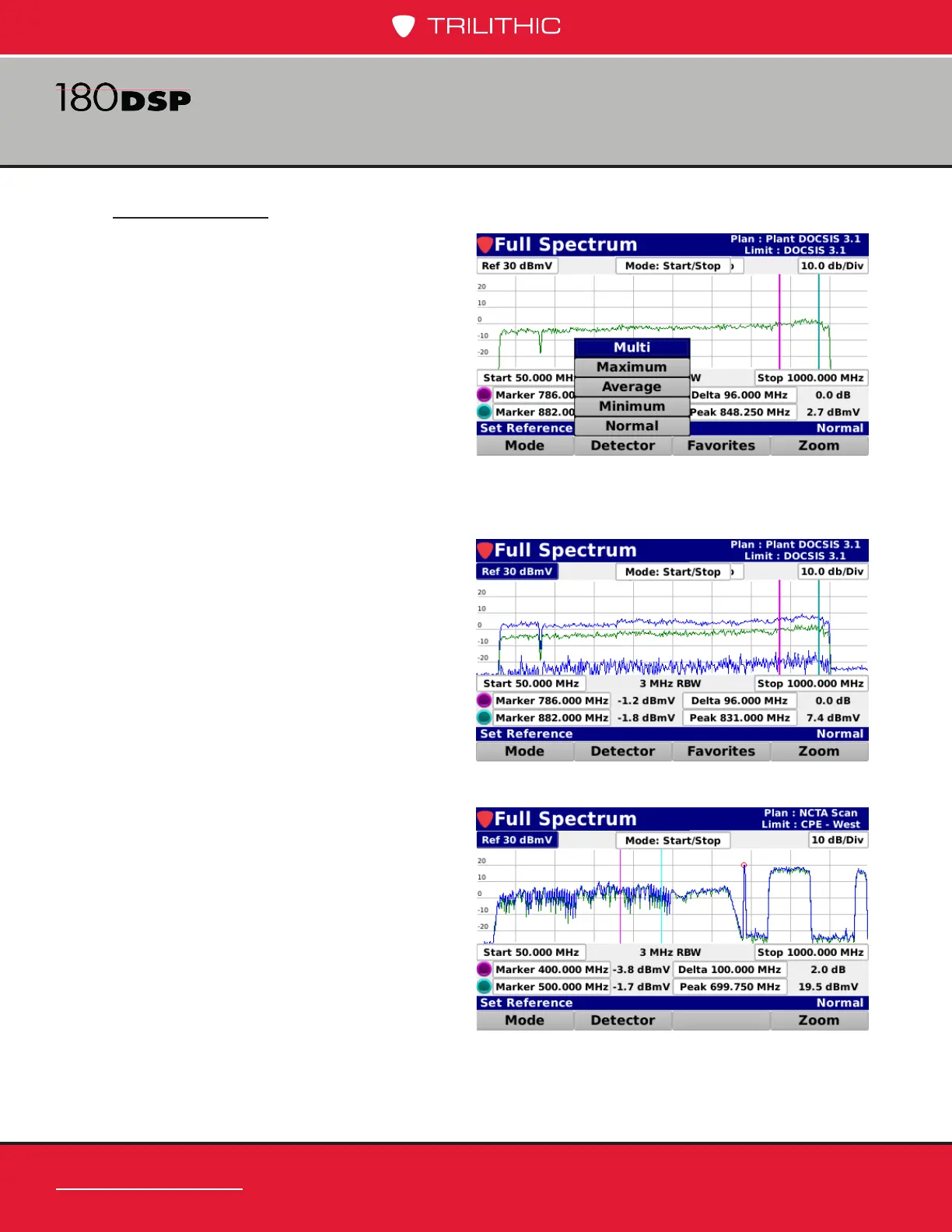
Task: Click the Delta 100.000 MHz field
Action: (x=730, y=970)
